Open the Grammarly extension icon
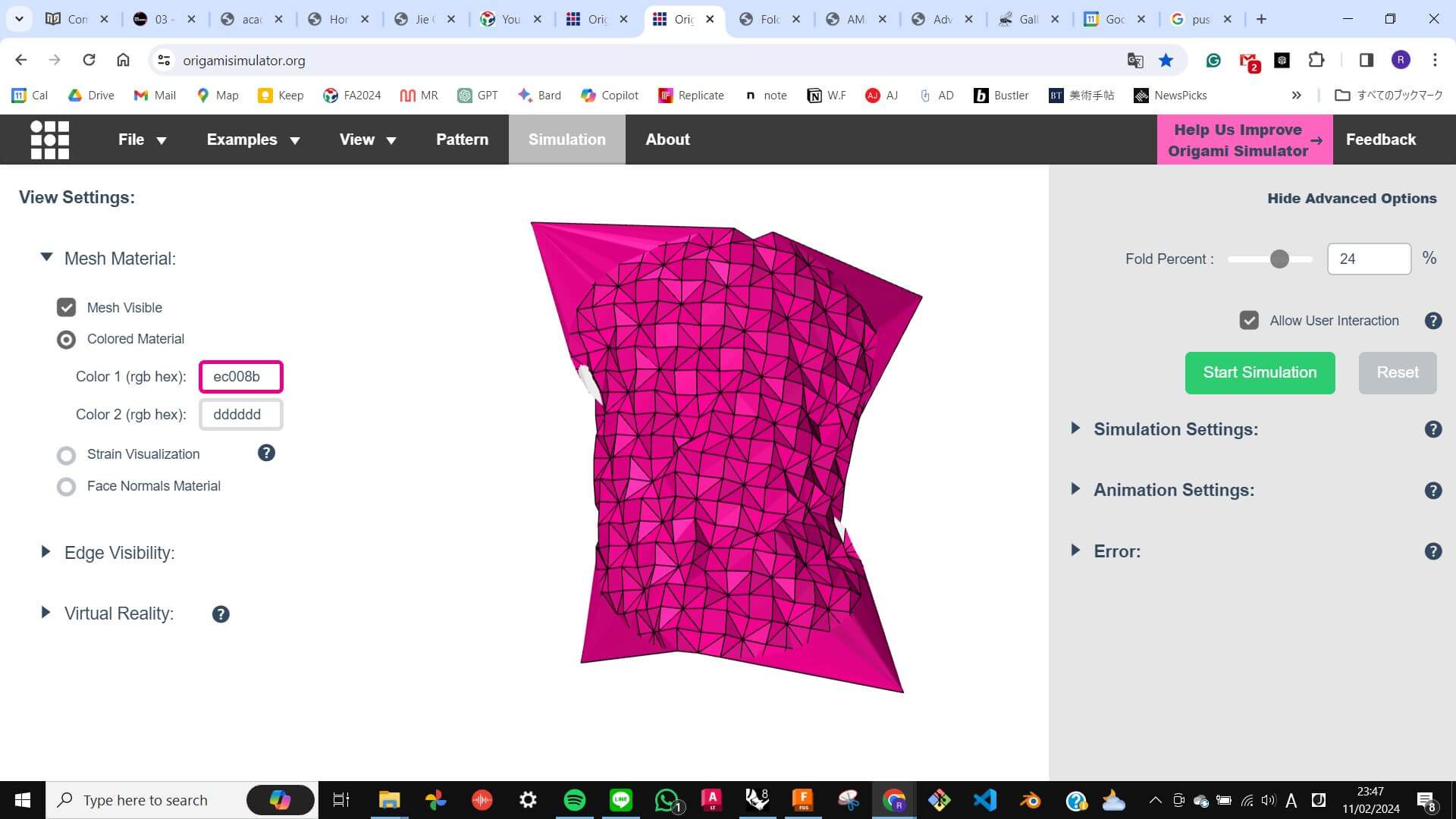 click(x=1213, y=60)
